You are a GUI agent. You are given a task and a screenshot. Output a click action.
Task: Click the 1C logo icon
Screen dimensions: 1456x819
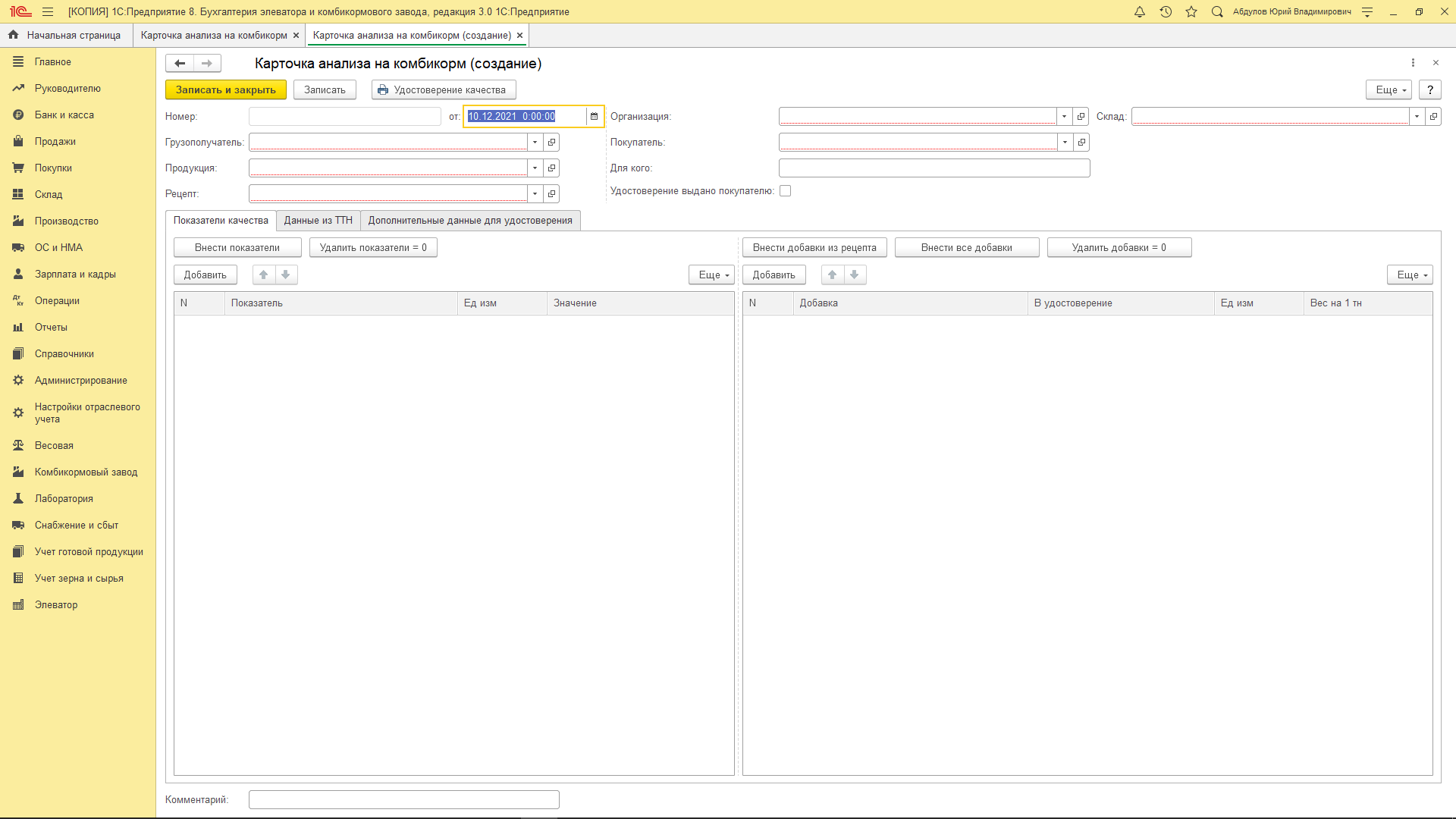pos(20,11)
